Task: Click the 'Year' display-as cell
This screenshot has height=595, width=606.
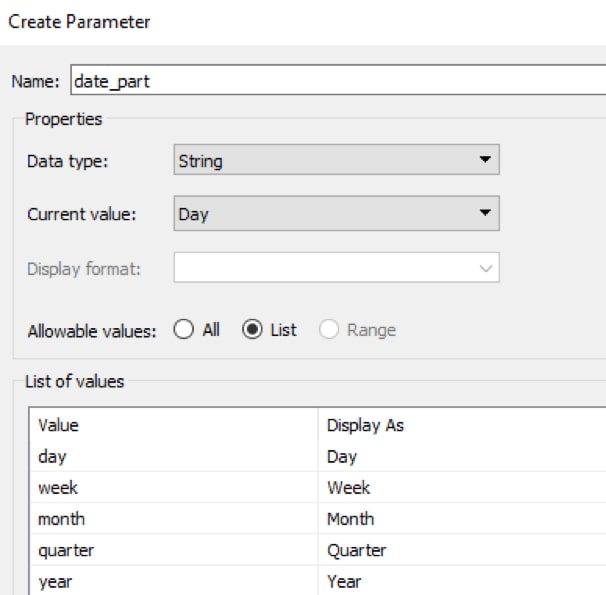Action: point(460,581)
